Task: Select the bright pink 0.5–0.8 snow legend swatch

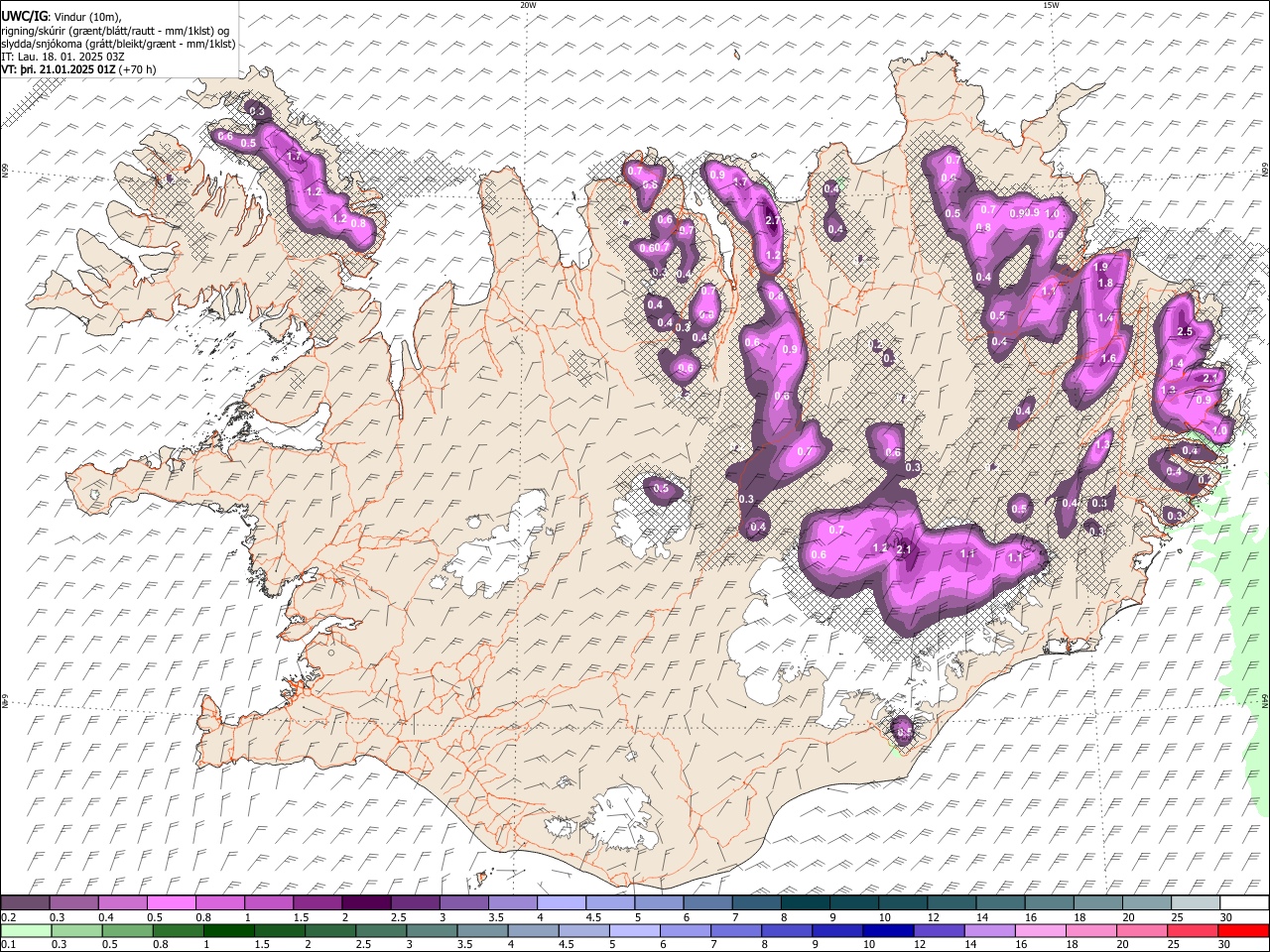Action: point(172,903)
